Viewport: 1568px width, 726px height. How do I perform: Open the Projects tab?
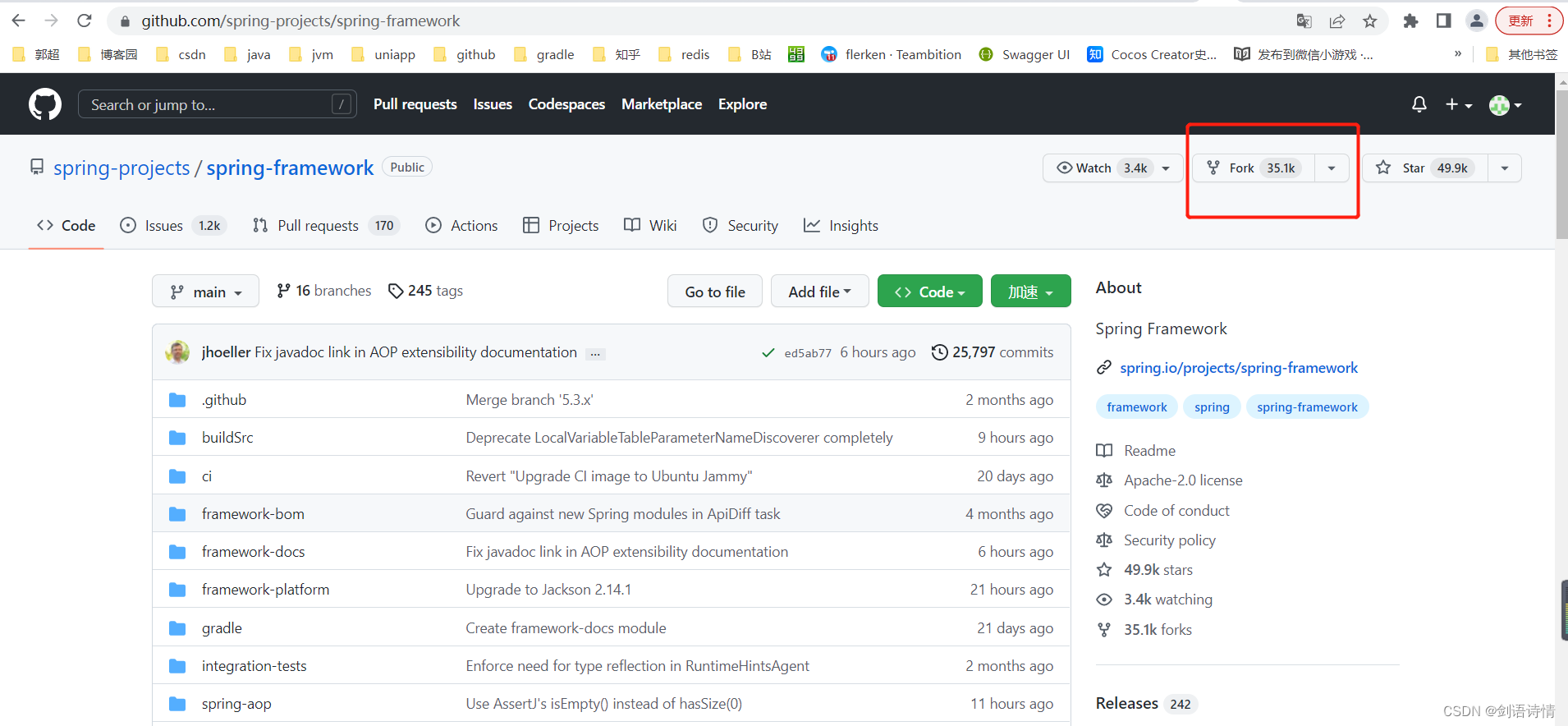561,226
